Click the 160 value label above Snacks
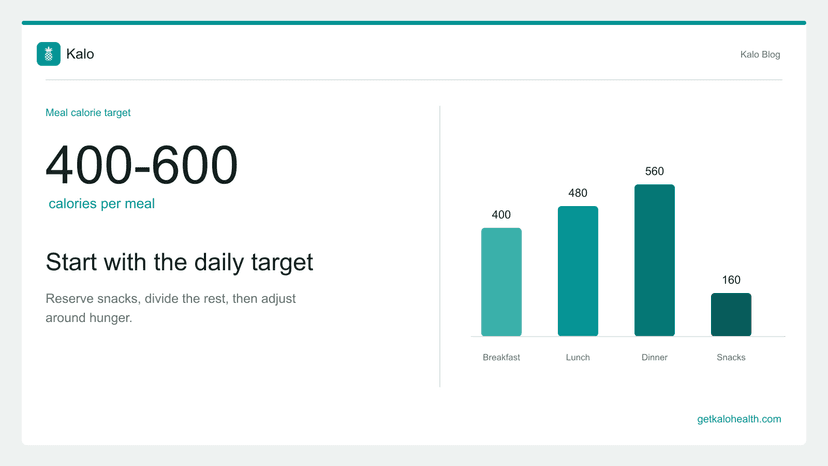Screen dimensions: 828x466 731,280
